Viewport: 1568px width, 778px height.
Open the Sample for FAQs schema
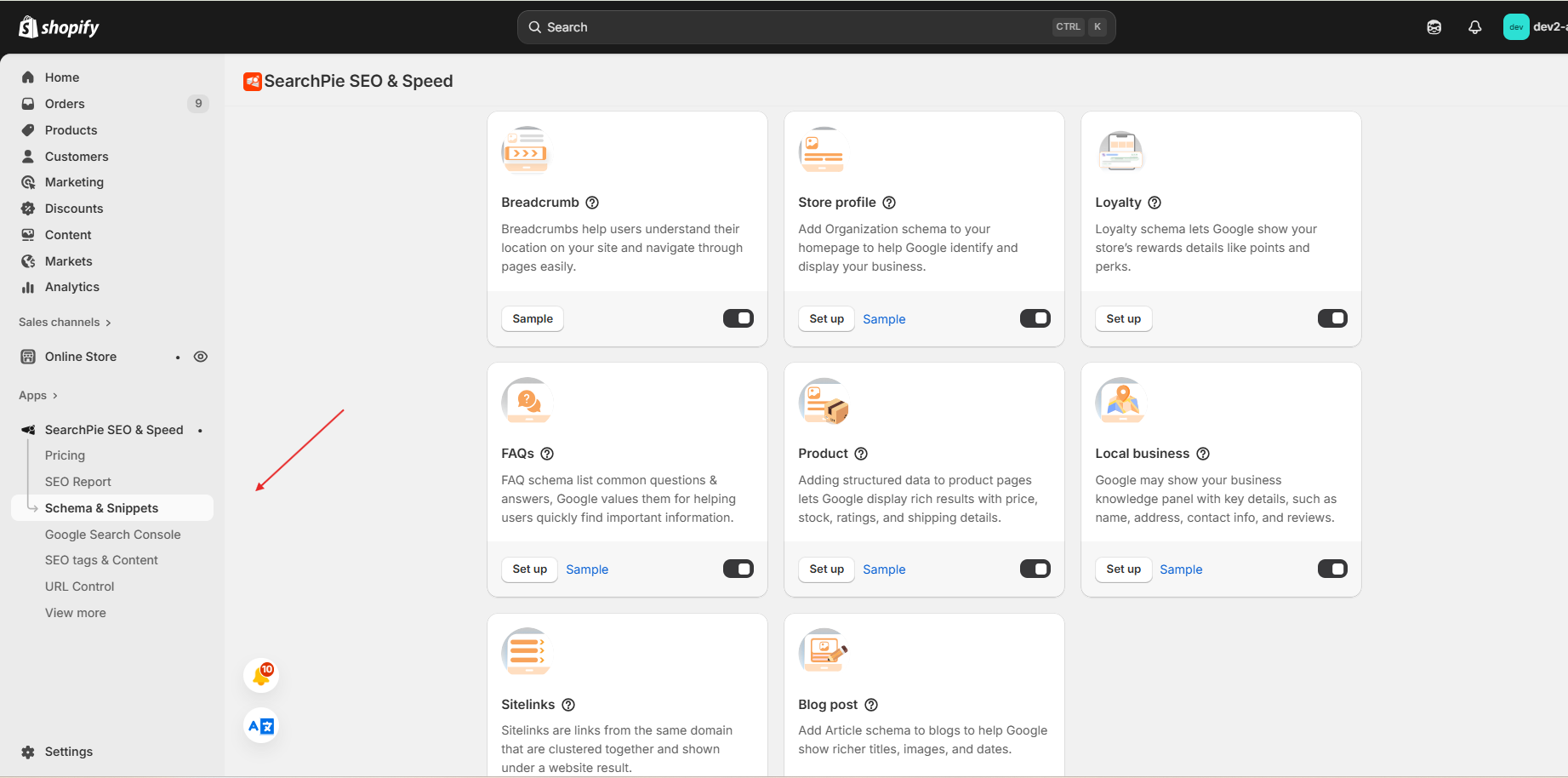tap(586, 569)
